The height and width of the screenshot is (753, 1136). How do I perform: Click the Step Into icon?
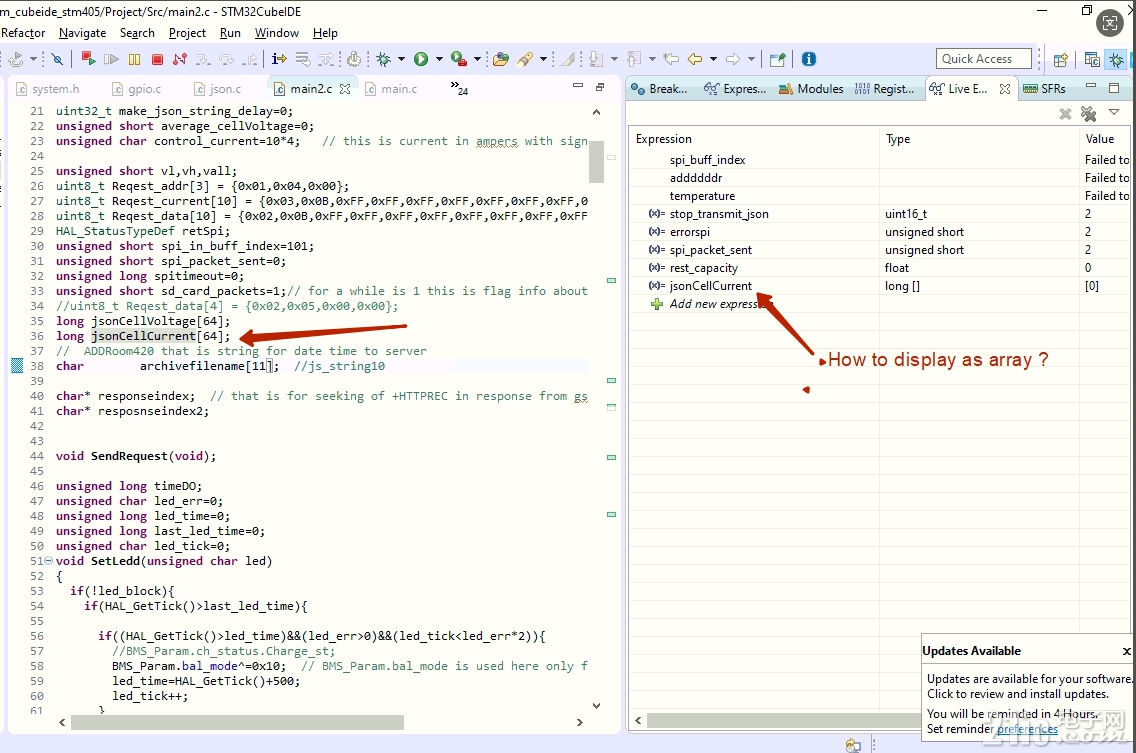(203, 59)
